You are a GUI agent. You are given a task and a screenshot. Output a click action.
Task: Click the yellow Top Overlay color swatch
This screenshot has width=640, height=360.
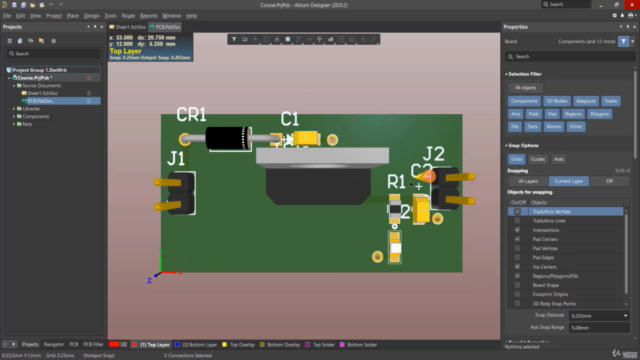point(224,345)
